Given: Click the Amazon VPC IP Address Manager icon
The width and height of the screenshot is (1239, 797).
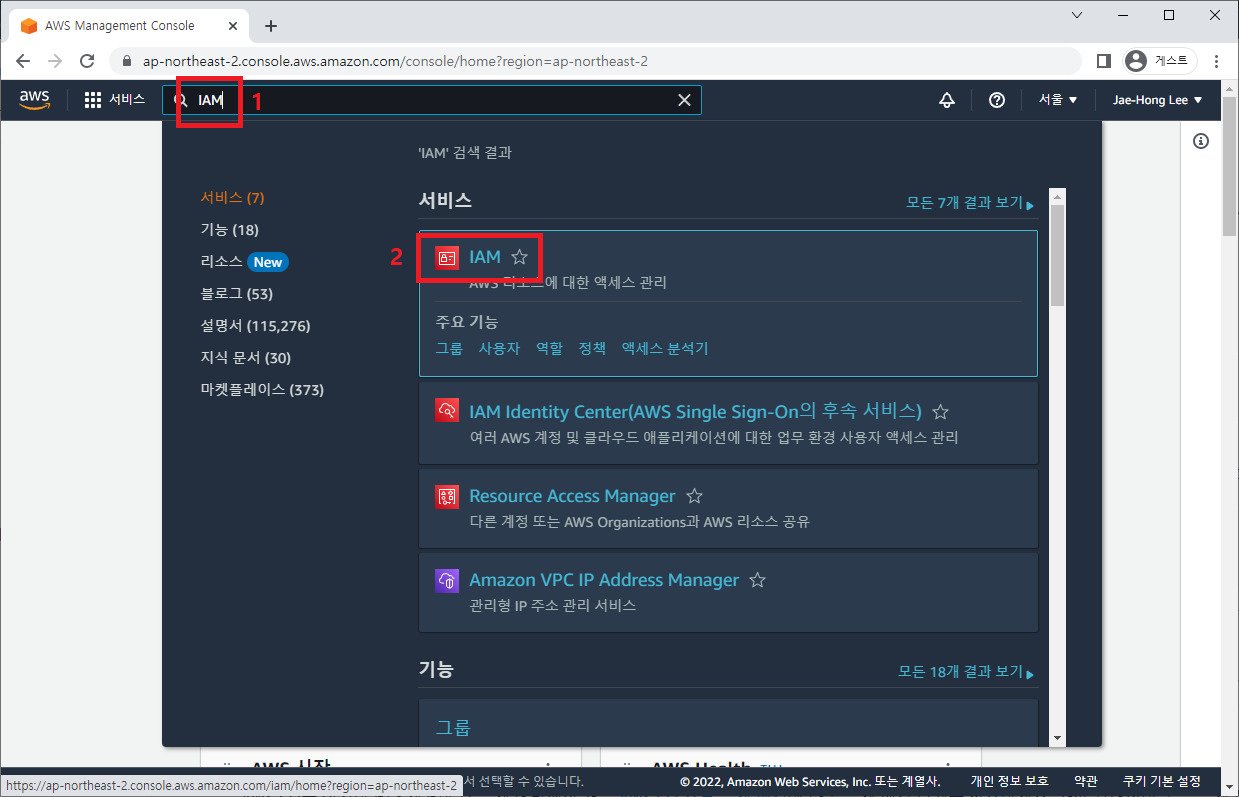Looking at the screenshot, I should 447,580.
